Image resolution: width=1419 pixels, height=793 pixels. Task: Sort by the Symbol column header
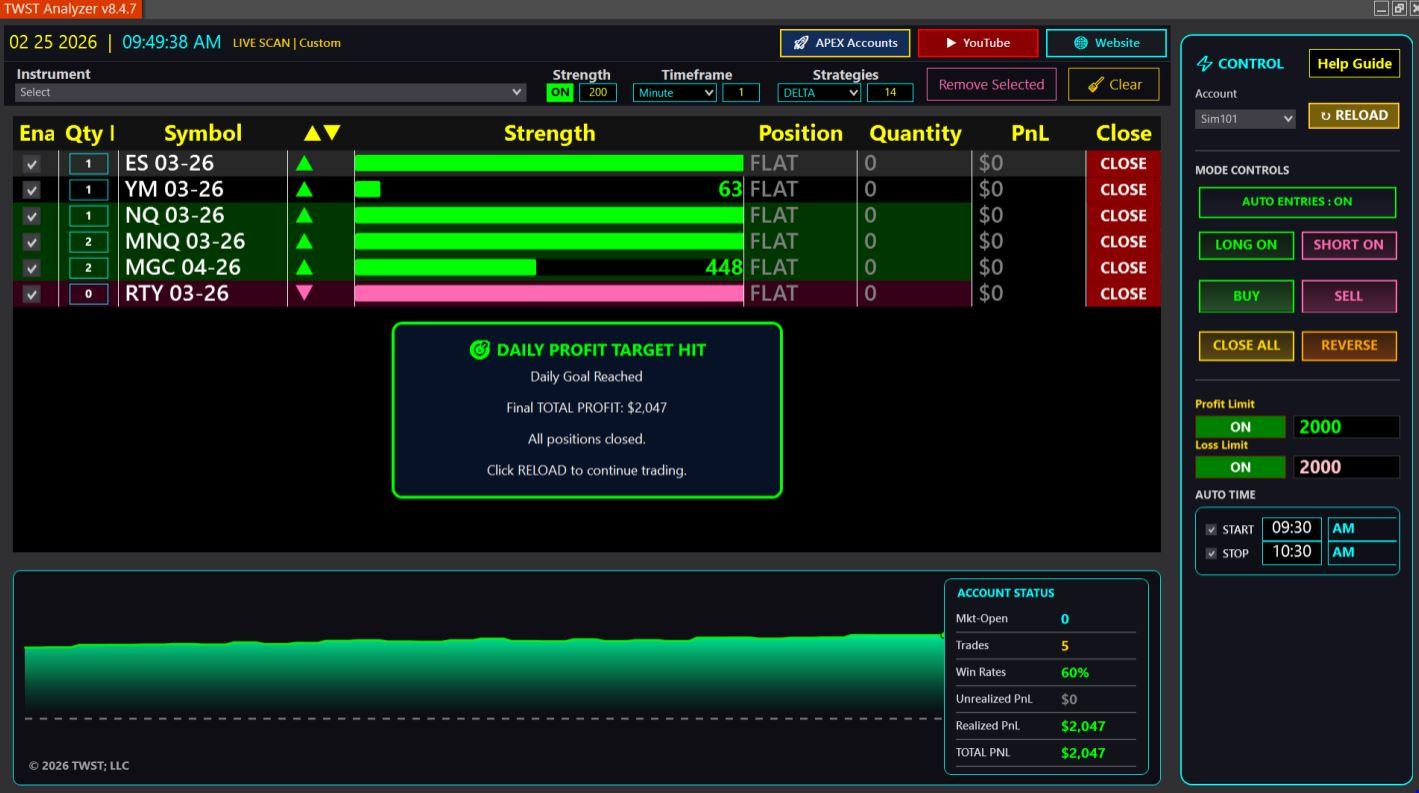click(x=203, y=133)
